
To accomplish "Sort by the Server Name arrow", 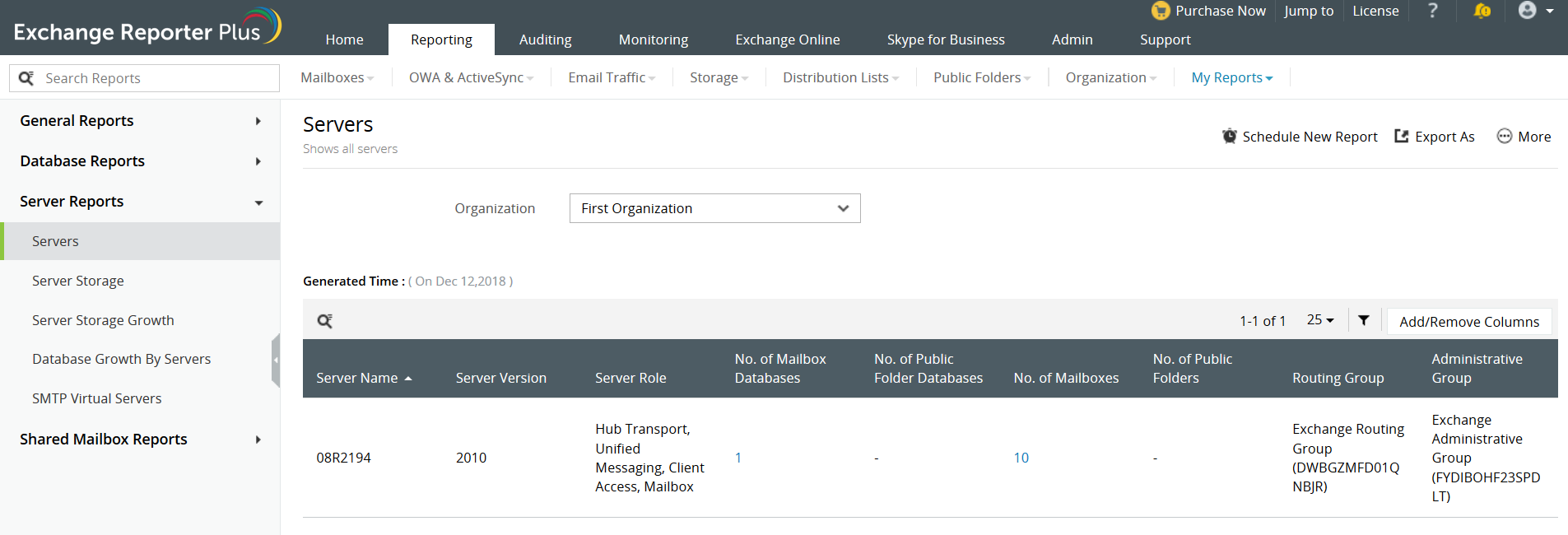I will (408, 379).
